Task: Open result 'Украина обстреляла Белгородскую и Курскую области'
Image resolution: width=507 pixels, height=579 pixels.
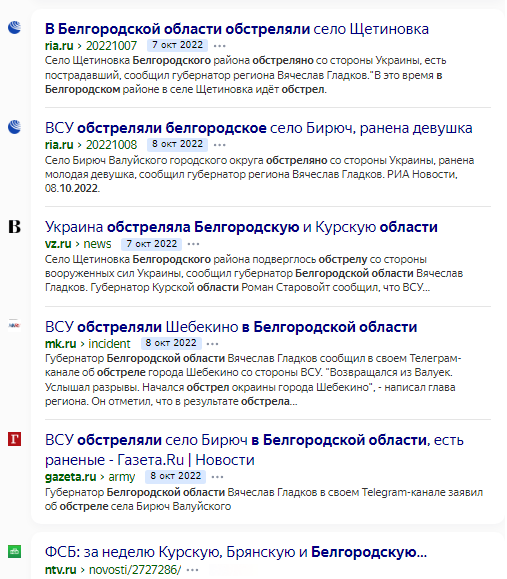Action: tap(241, 227)
